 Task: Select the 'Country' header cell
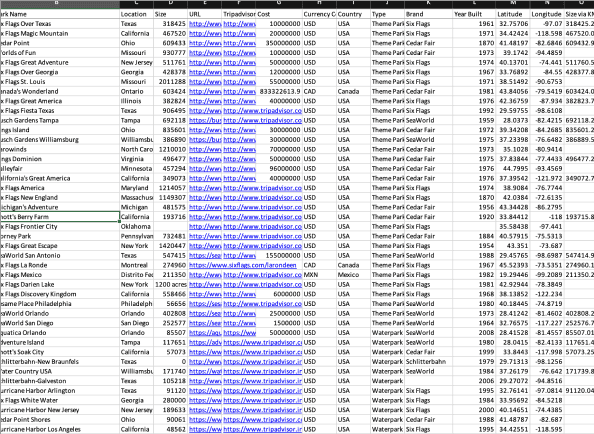coord(353,14)
